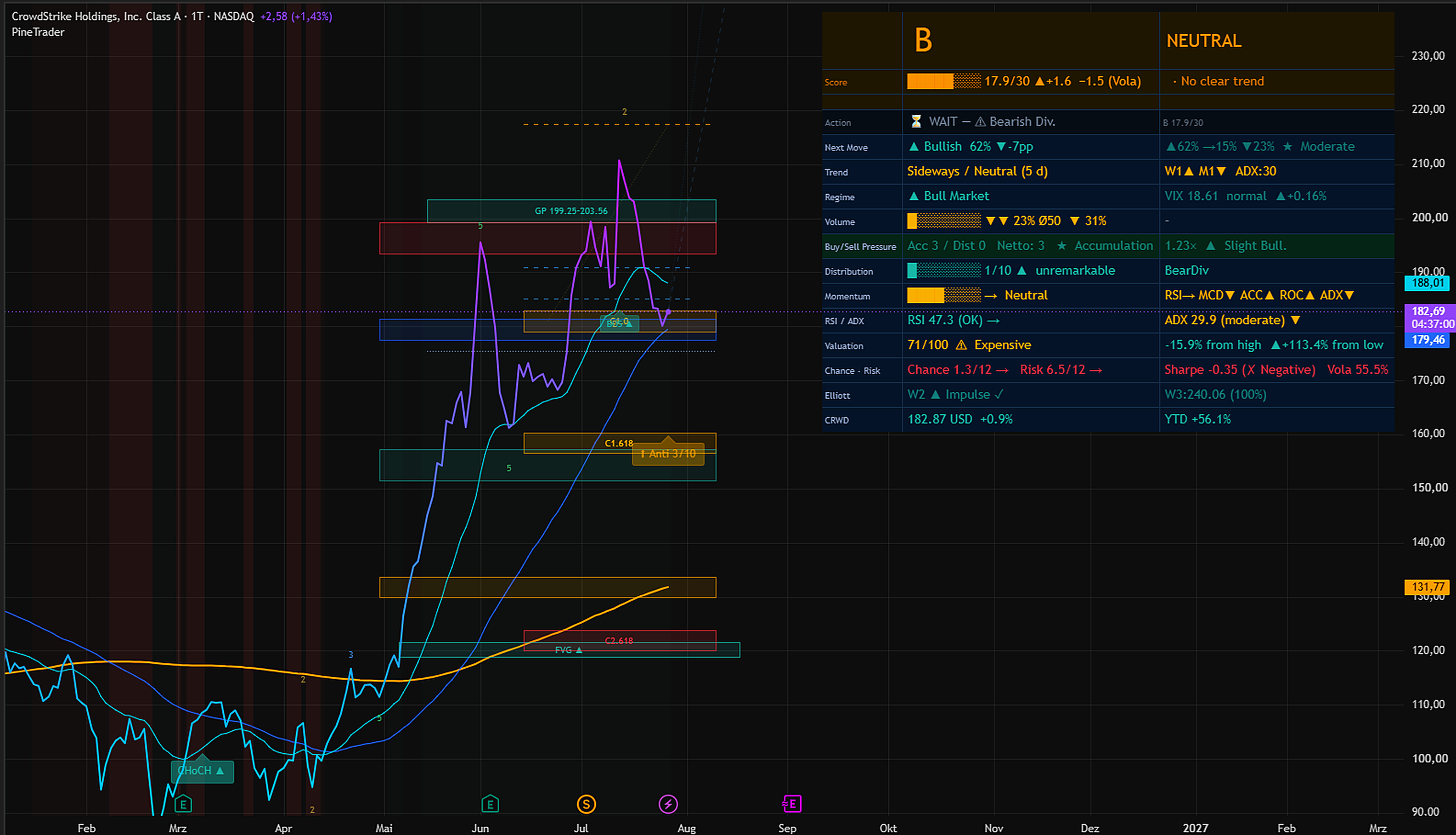Screen dimensions: 1456x835
Task: Click the 2027 label on time axis
Action: tap(1196, 828)
